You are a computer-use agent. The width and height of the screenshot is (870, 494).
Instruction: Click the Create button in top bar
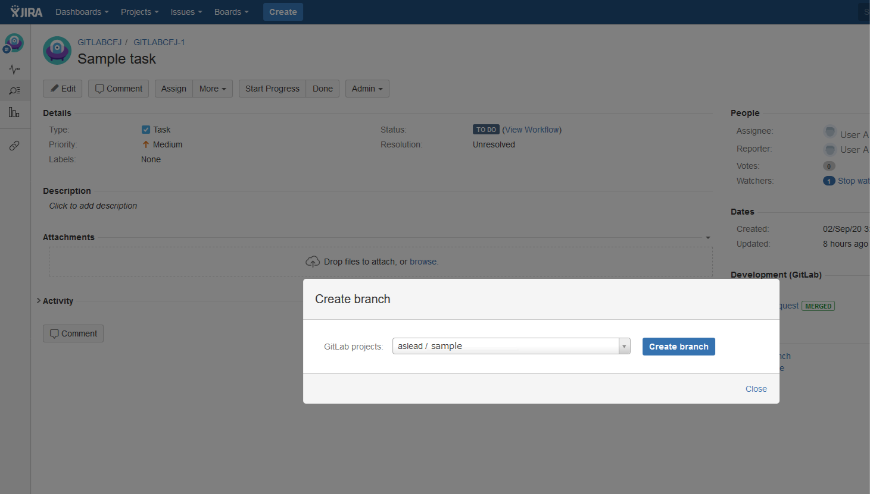(x=283, y=12)
